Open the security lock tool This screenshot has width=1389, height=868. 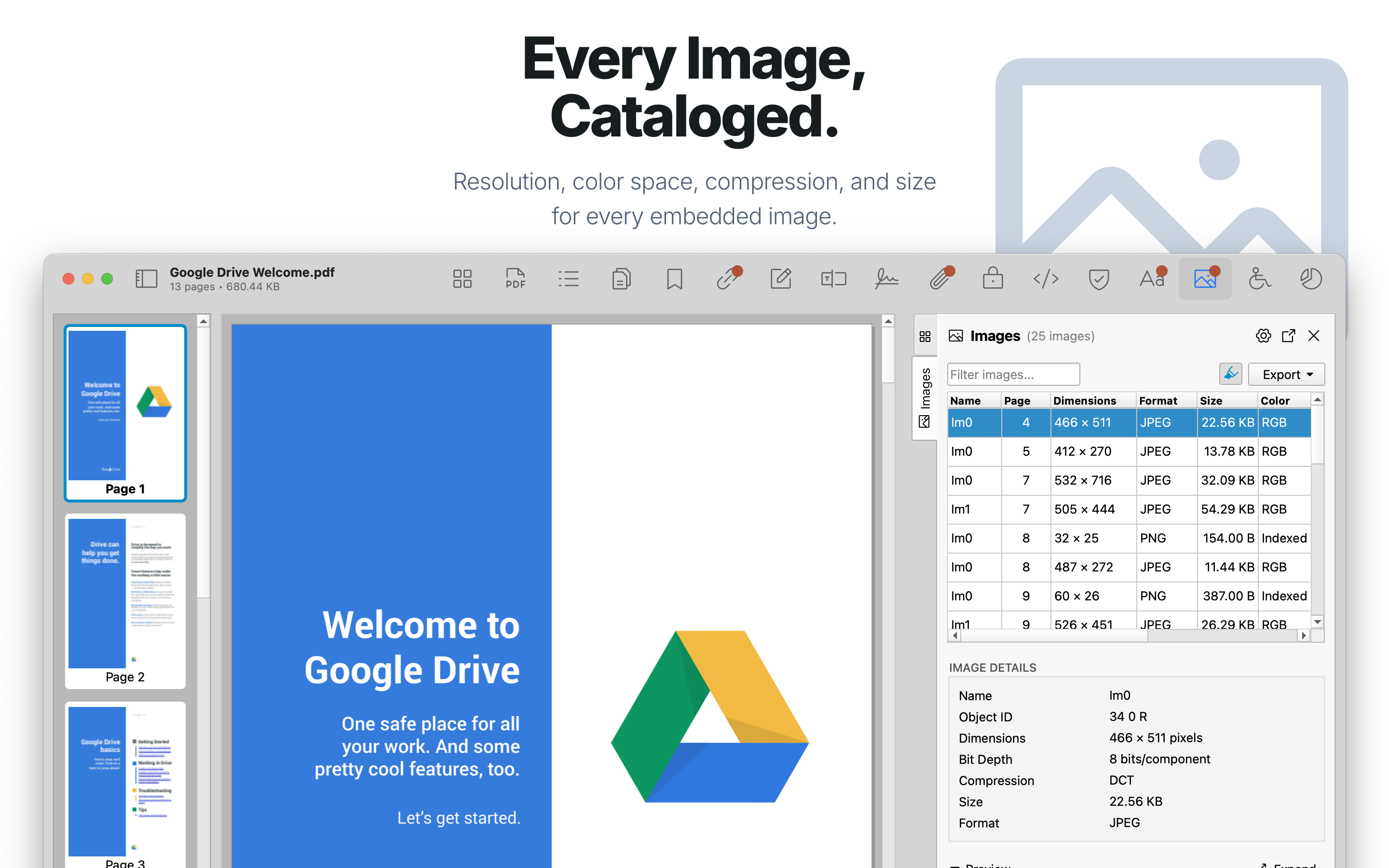tap(993, 278)
